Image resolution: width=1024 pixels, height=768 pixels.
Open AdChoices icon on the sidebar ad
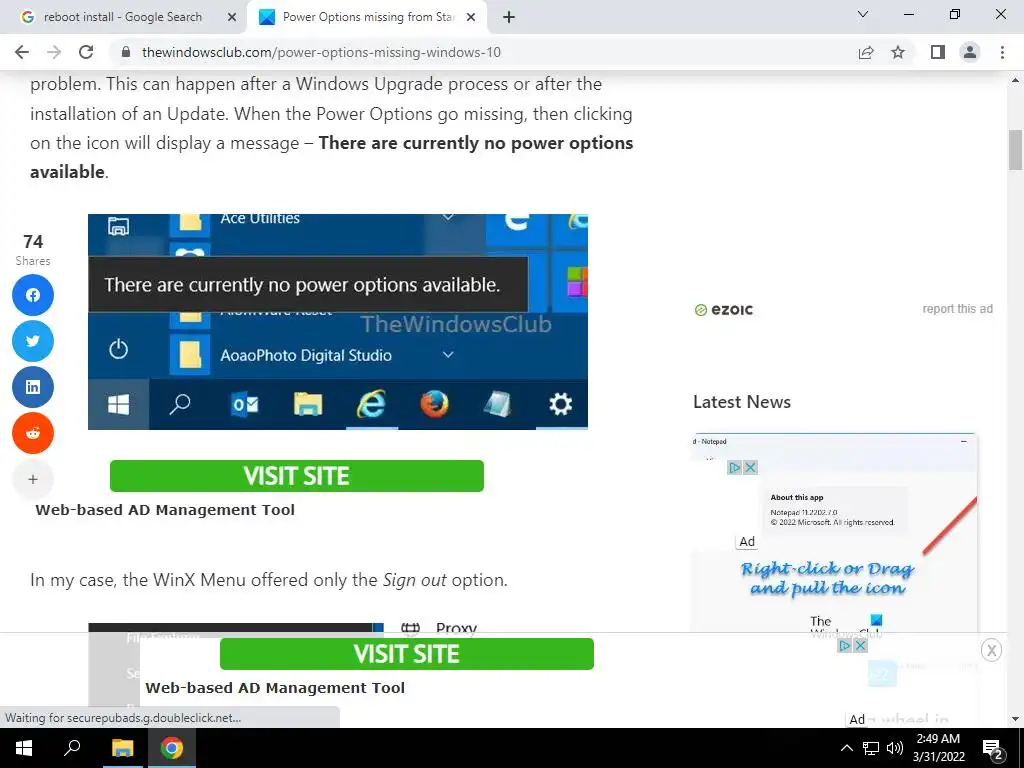tap(735, 468)
